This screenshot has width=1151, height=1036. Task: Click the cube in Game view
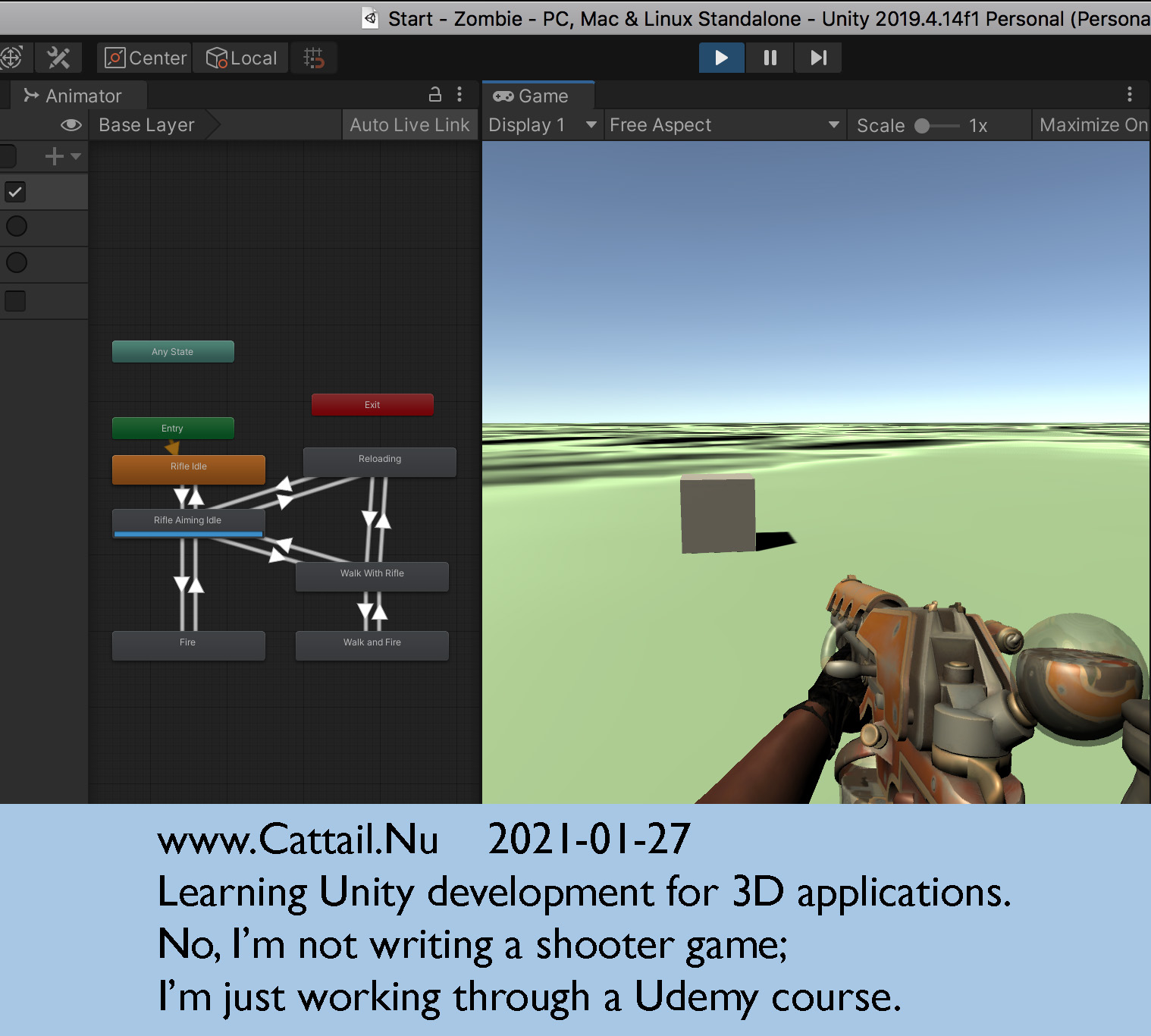click(x=717, y=513)
